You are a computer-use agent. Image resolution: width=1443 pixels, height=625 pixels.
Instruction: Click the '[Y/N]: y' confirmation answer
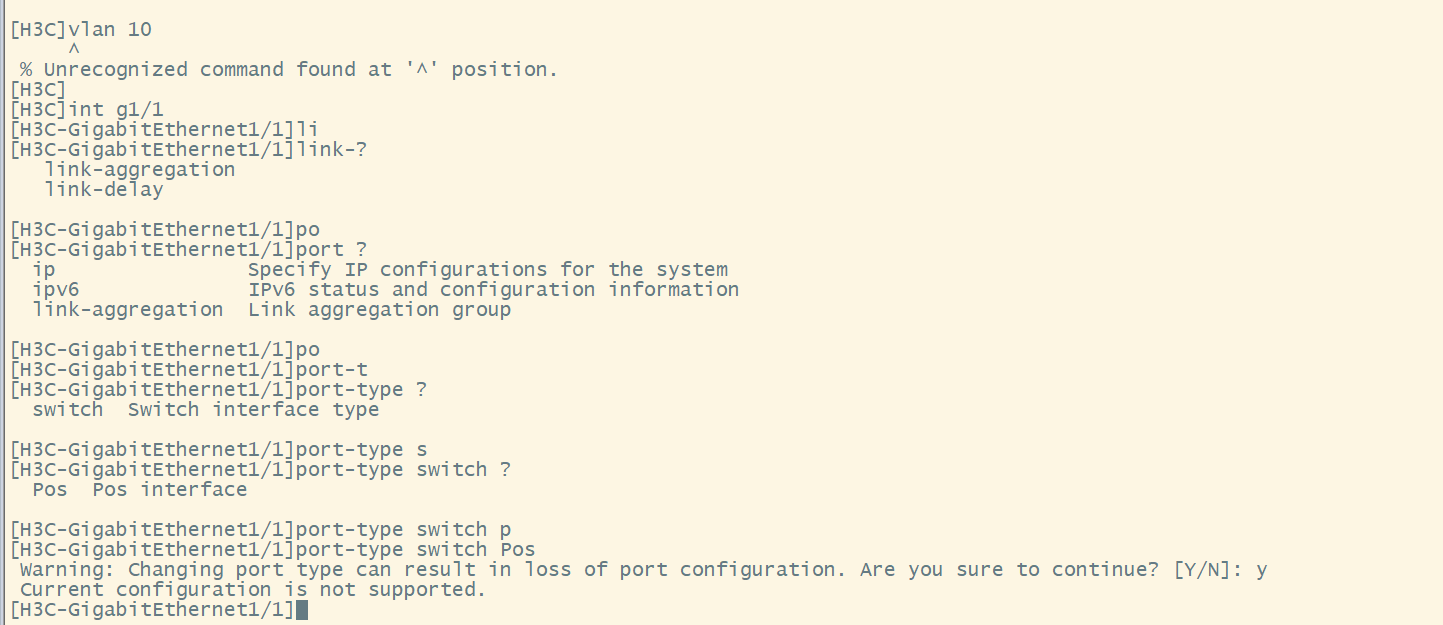pyautogui.click(x=1222, y=570)
